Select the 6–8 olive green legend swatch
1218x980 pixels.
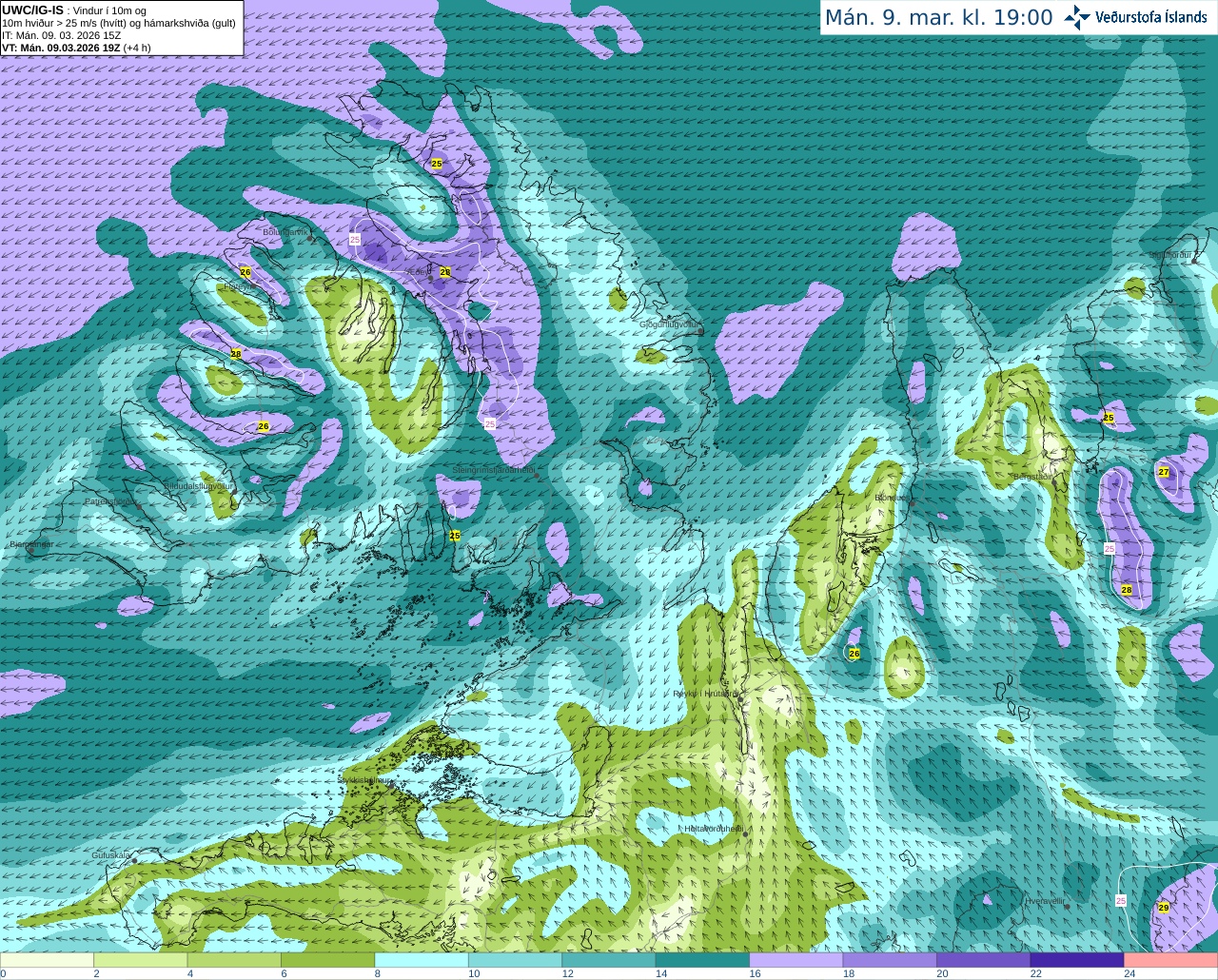(327, 960)
